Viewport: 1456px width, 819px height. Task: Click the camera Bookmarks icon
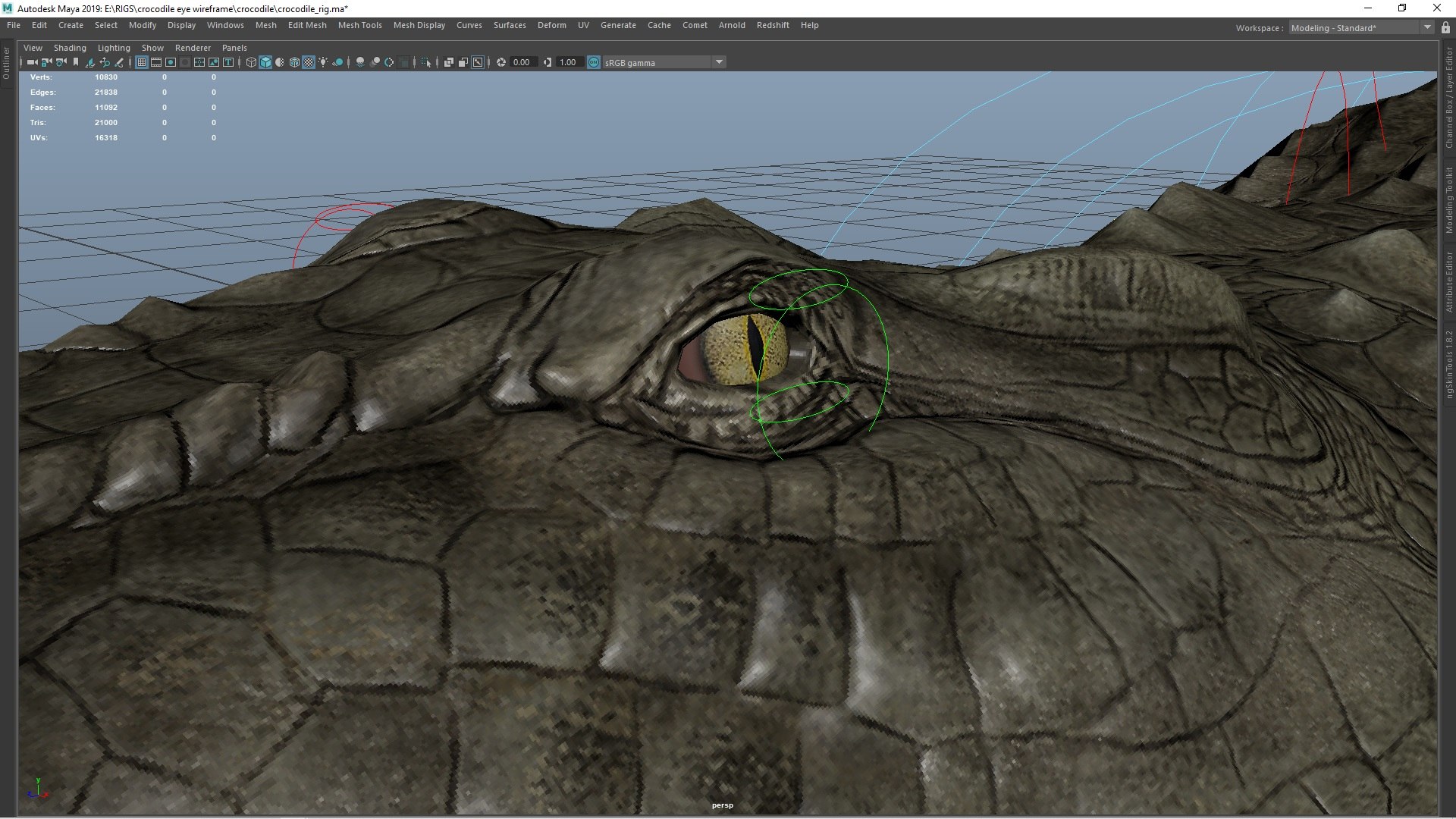[x=76, y=62]
